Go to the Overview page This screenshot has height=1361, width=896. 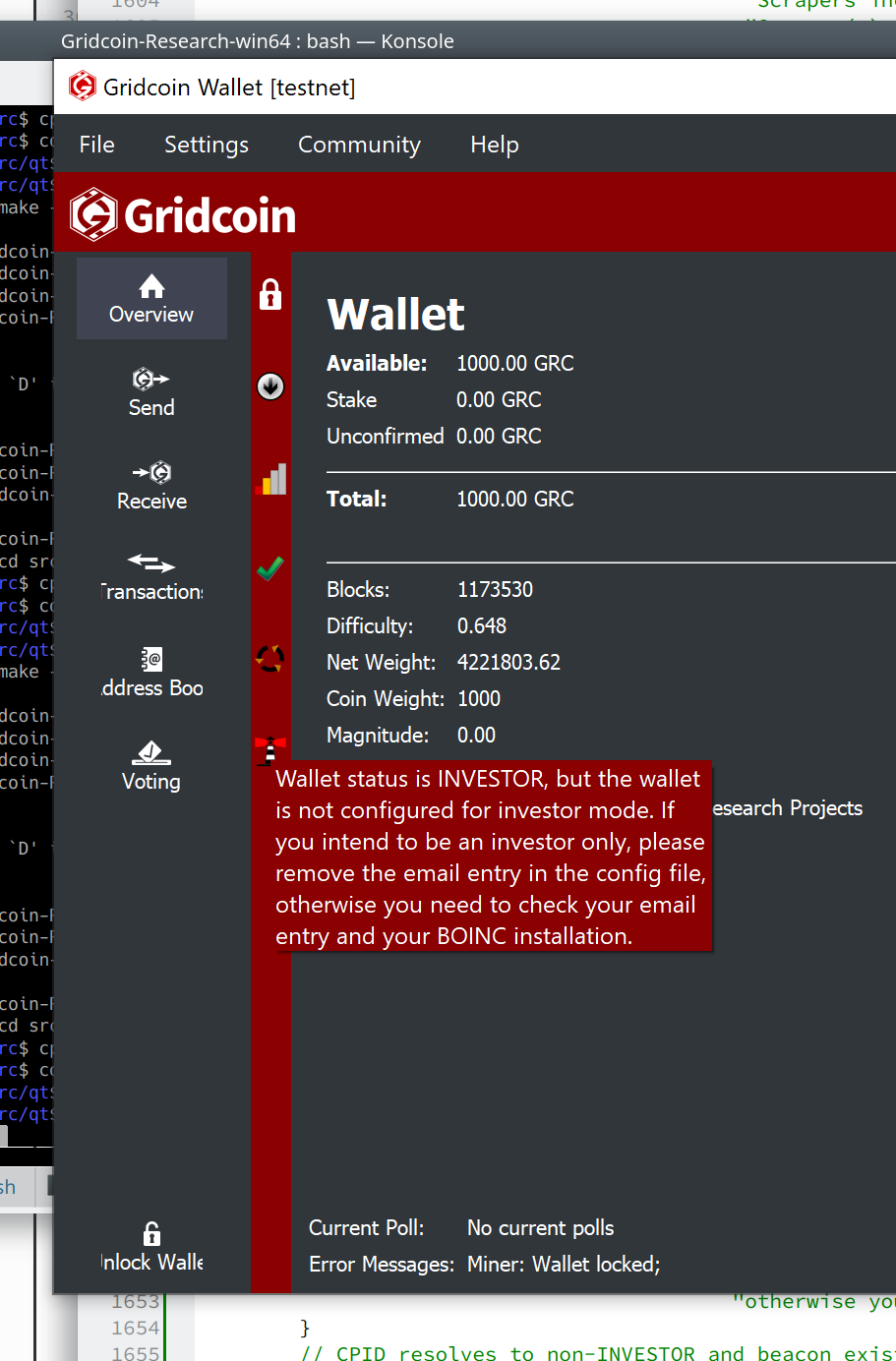151,299
